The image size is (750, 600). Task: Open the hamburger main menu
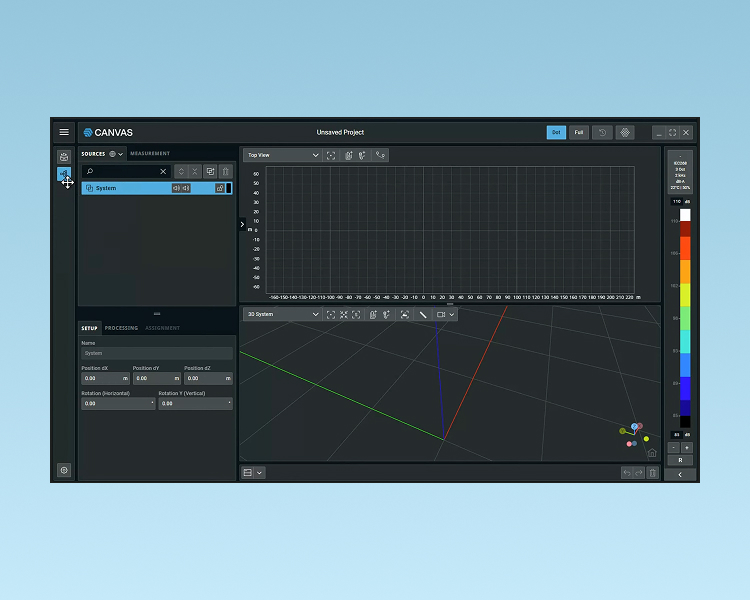click(64, 132)
